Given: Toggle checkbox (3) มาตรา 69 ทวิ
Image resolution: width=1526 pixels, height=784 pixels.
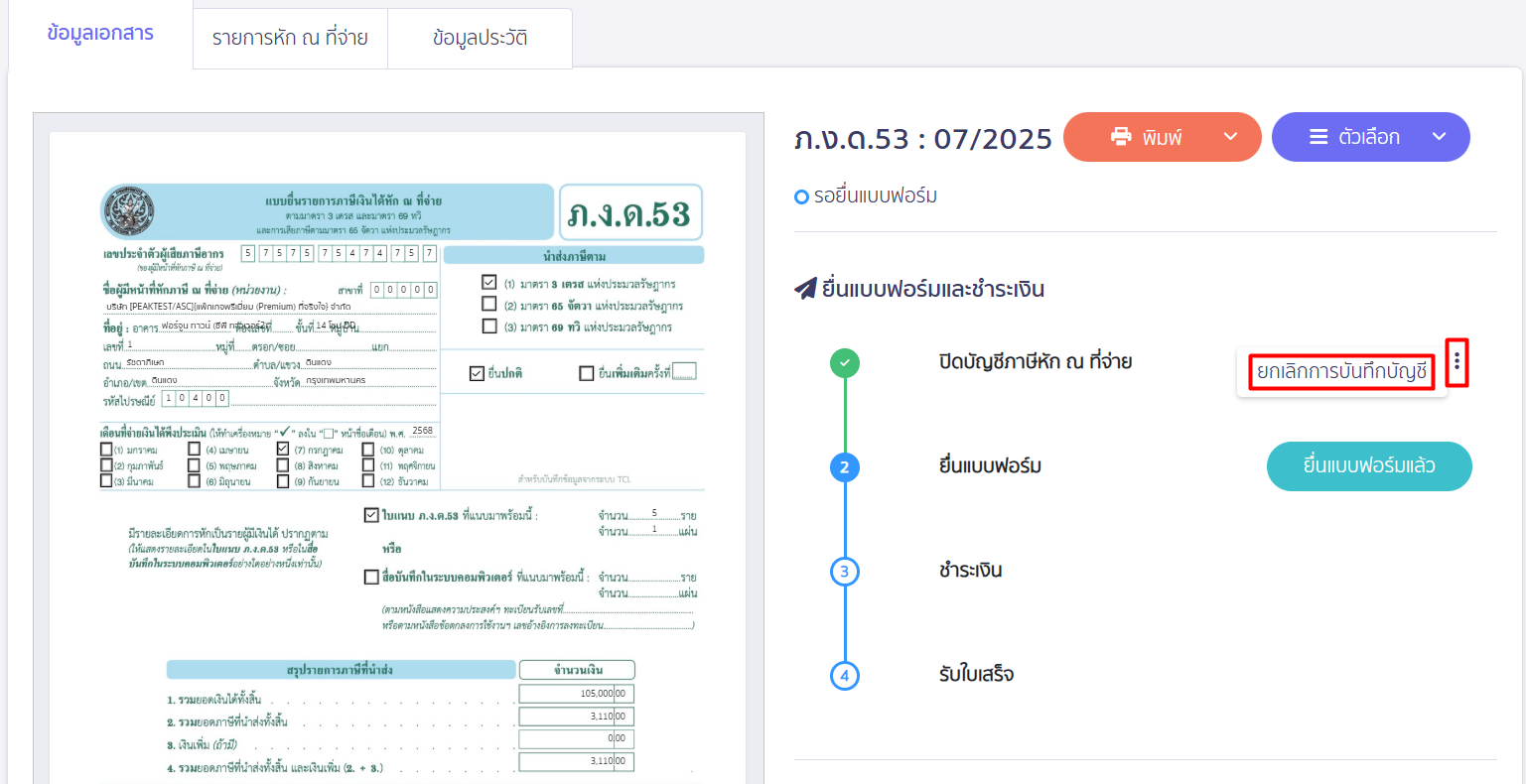Looking at the screenshot, I should click(x=488, y=326).
